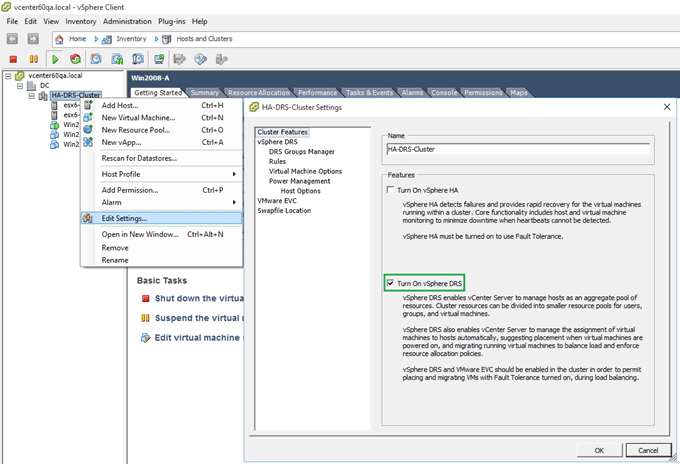Collapse the HA-DRS-Cluster tree node
680x464 pixels.
[32, 96]
